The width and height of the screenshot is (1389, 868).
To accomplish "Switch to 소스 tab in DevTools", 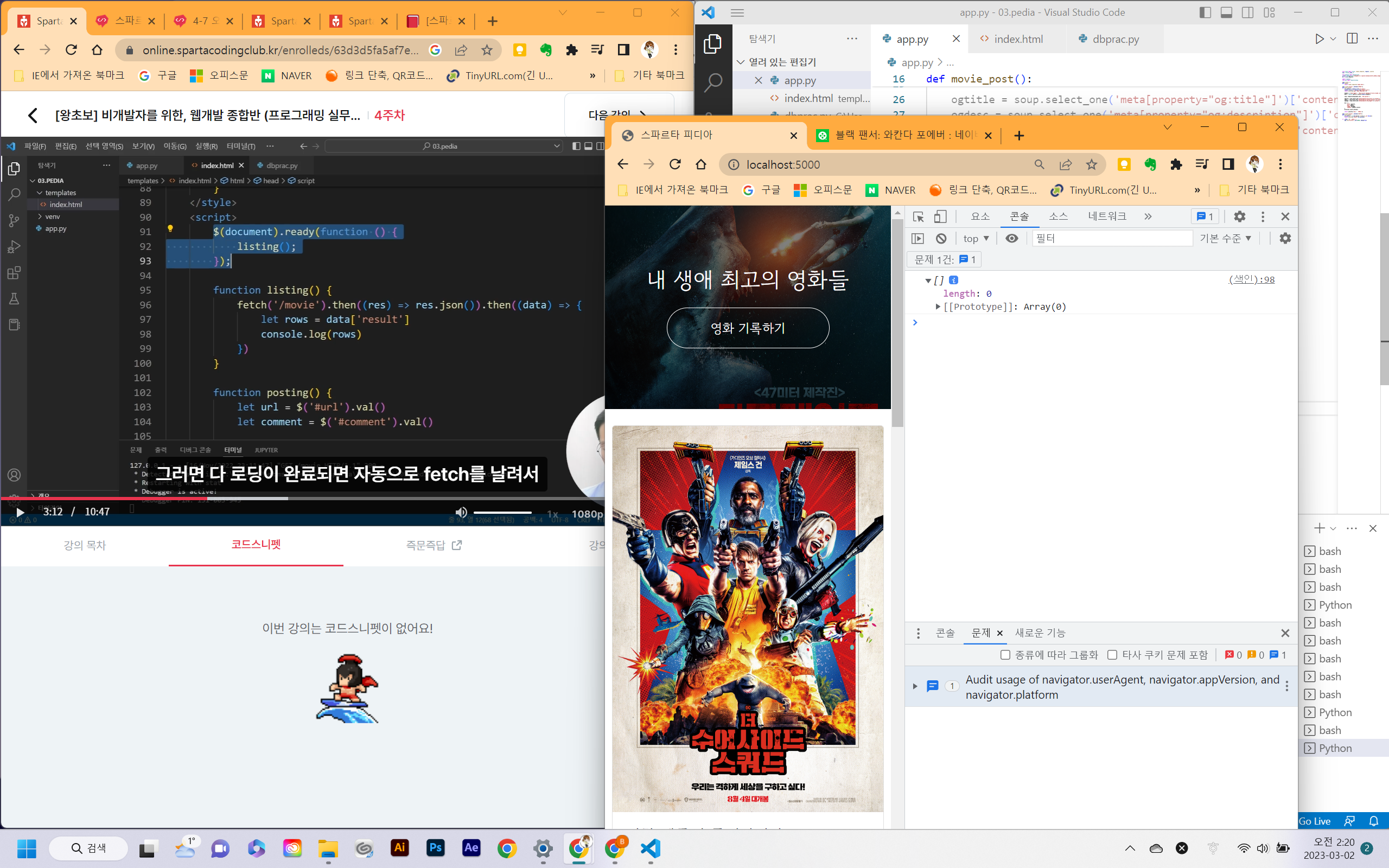I will [1059, 216].
